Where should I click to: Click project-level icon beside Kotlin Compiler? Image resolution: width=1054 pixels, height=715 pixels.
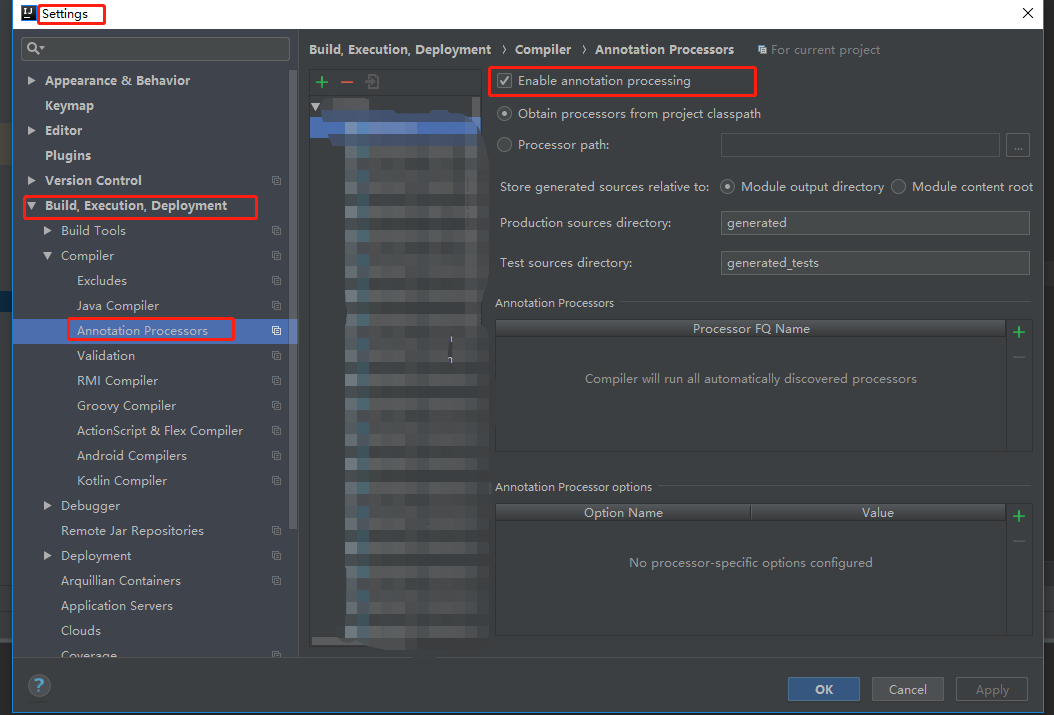pyautogui.click(x=276, y=480)
